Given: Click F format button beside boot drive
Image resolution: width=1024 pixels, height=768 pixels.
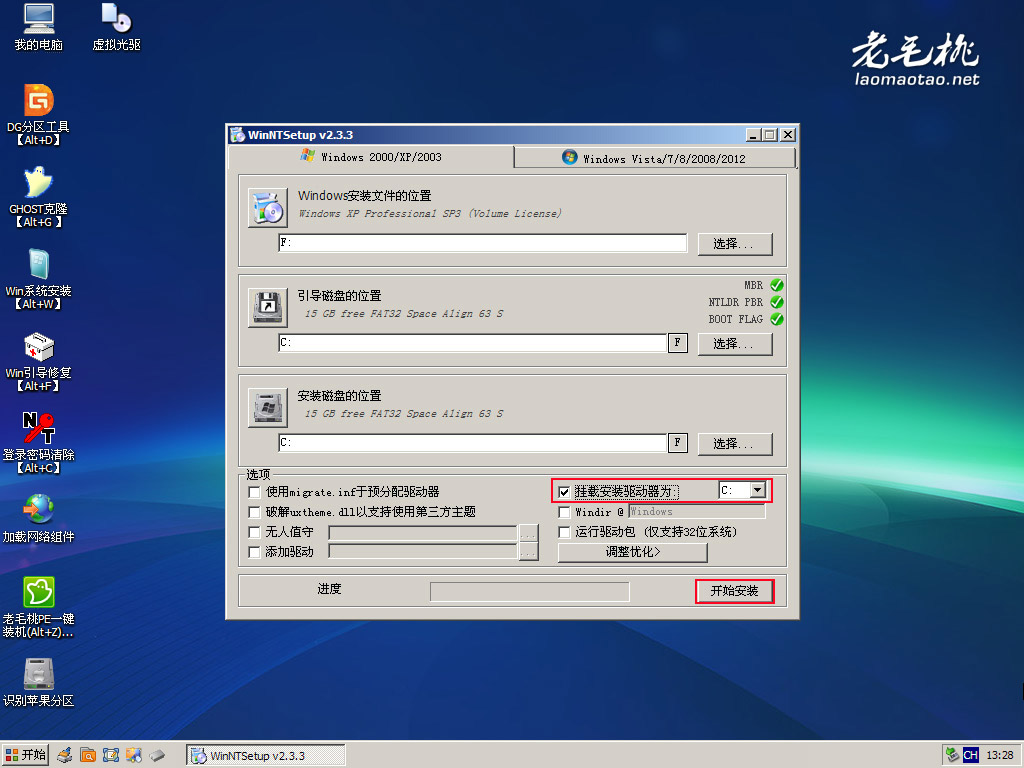Looking at the screenshot, I should pyautogui.click(x=678, y=343).
